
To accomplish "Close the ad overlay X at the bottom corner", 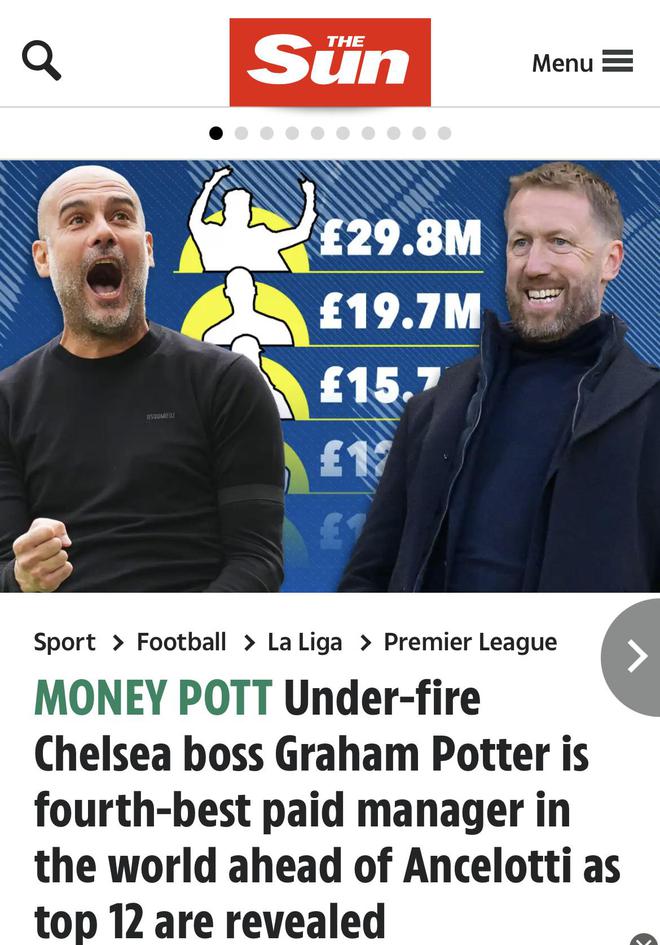I will [x=645, y=940].
